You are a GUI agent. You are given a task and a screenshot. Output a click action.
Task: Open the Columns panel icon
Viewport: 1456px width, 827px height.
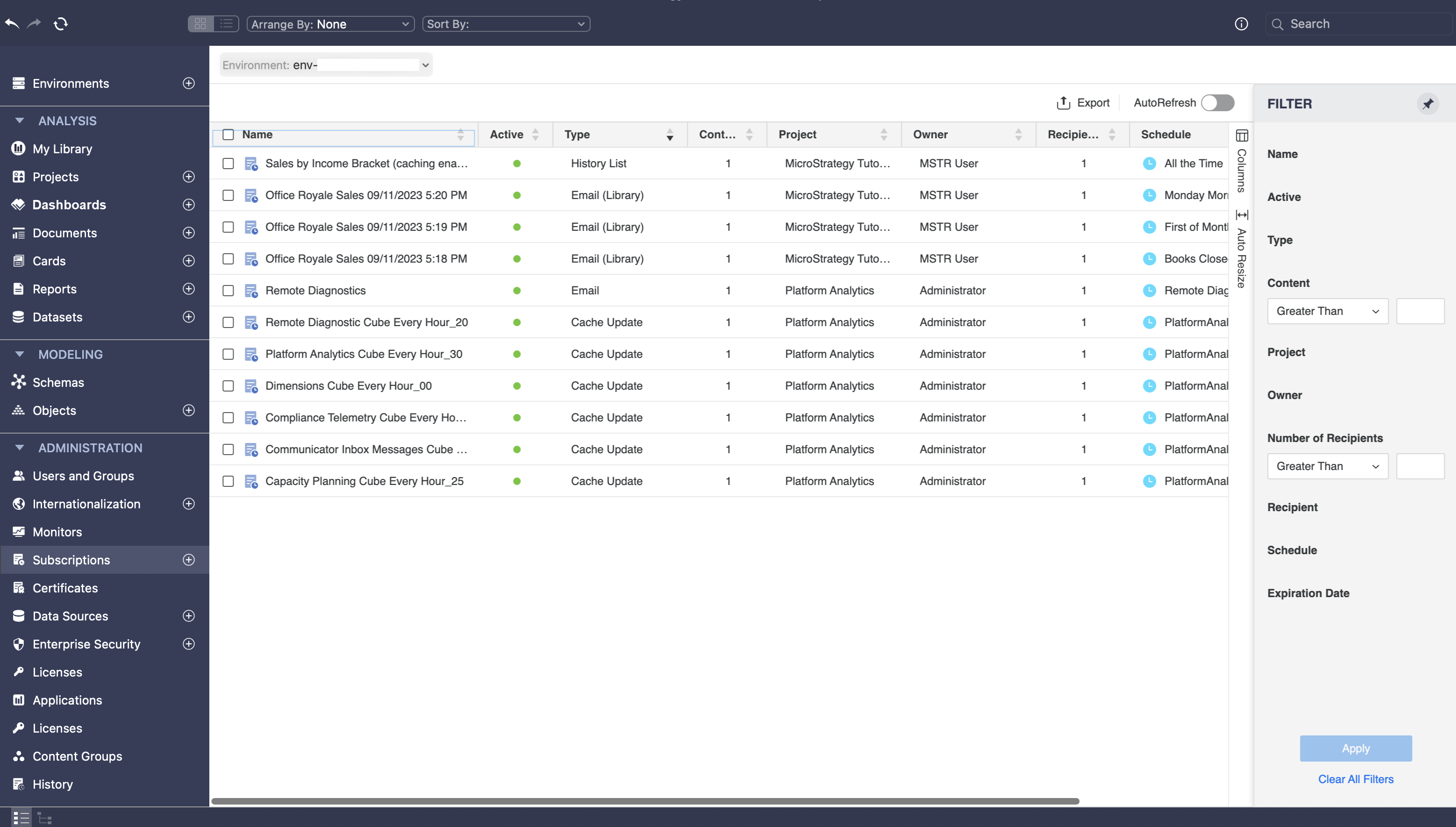tap(1242, 136)
